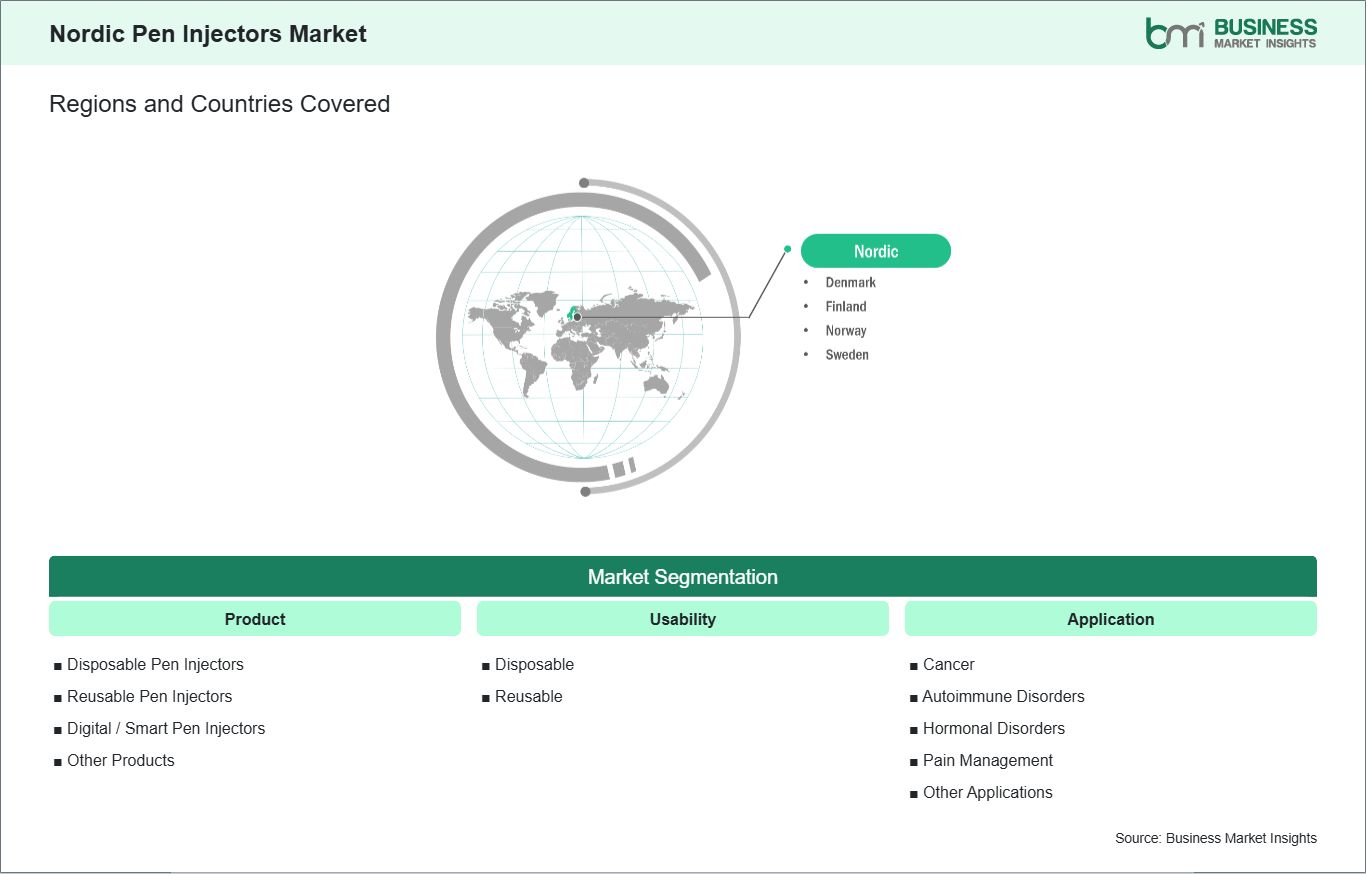This screenshot has height=874, width=1366.
Task: Open the Application segmentation header
Action: [1111, 619]
